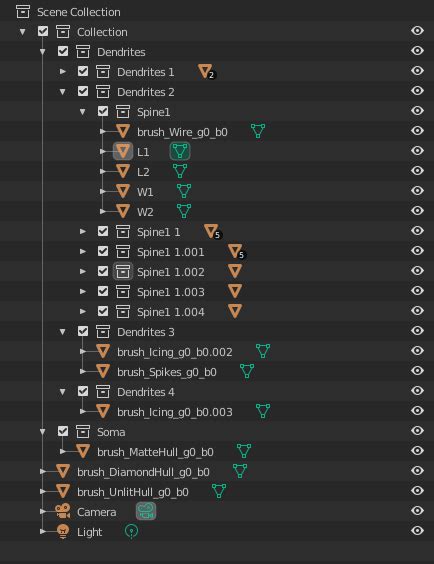434x564 pixels.
Task: Click the Soma collection icon
Action: tap(83, 431)
